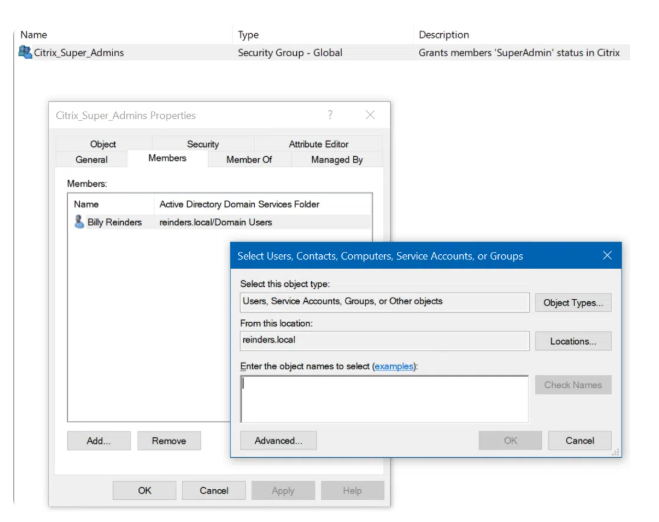Click the object names text box

[384, 398]
